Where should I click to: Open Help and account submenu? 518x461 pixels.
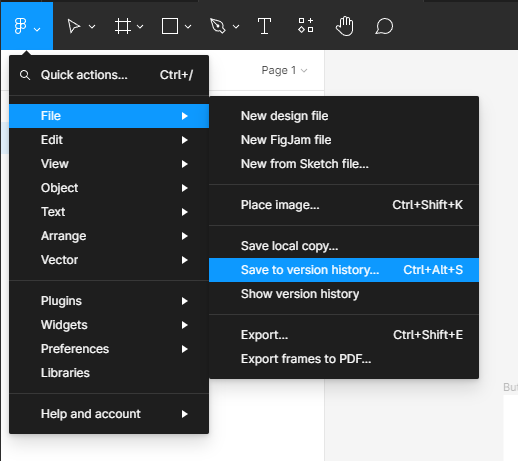click(109, 414)
